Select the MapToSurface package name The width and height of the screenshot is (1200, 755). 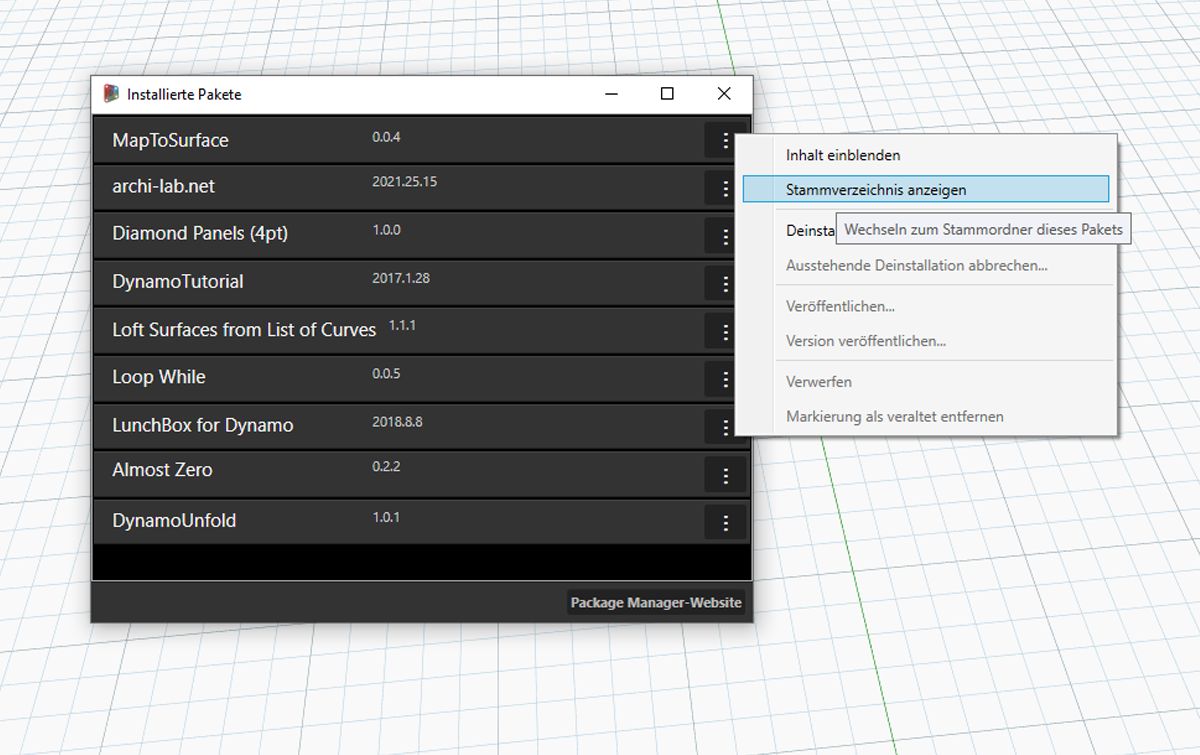tap(170, 141)
